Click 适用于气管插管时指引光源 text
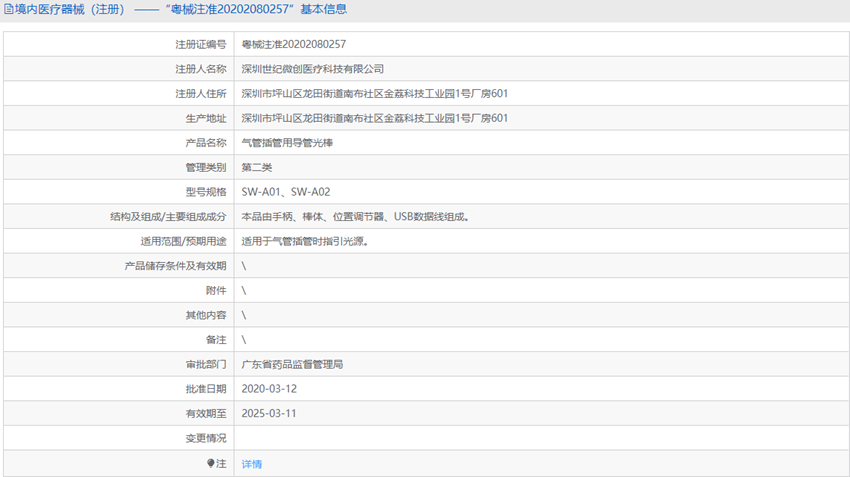 pyautogui.click(x=305, y=241)
